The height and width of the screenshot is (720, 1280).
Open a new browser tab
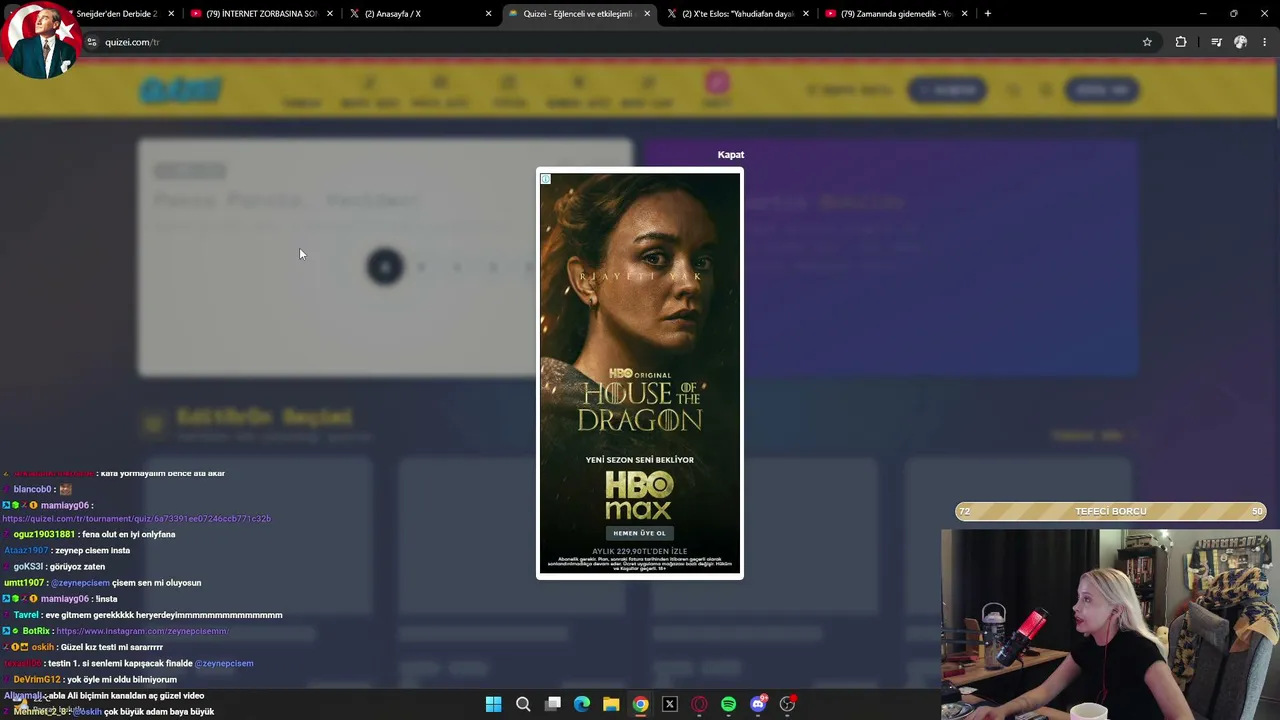(x=987, y=14)
